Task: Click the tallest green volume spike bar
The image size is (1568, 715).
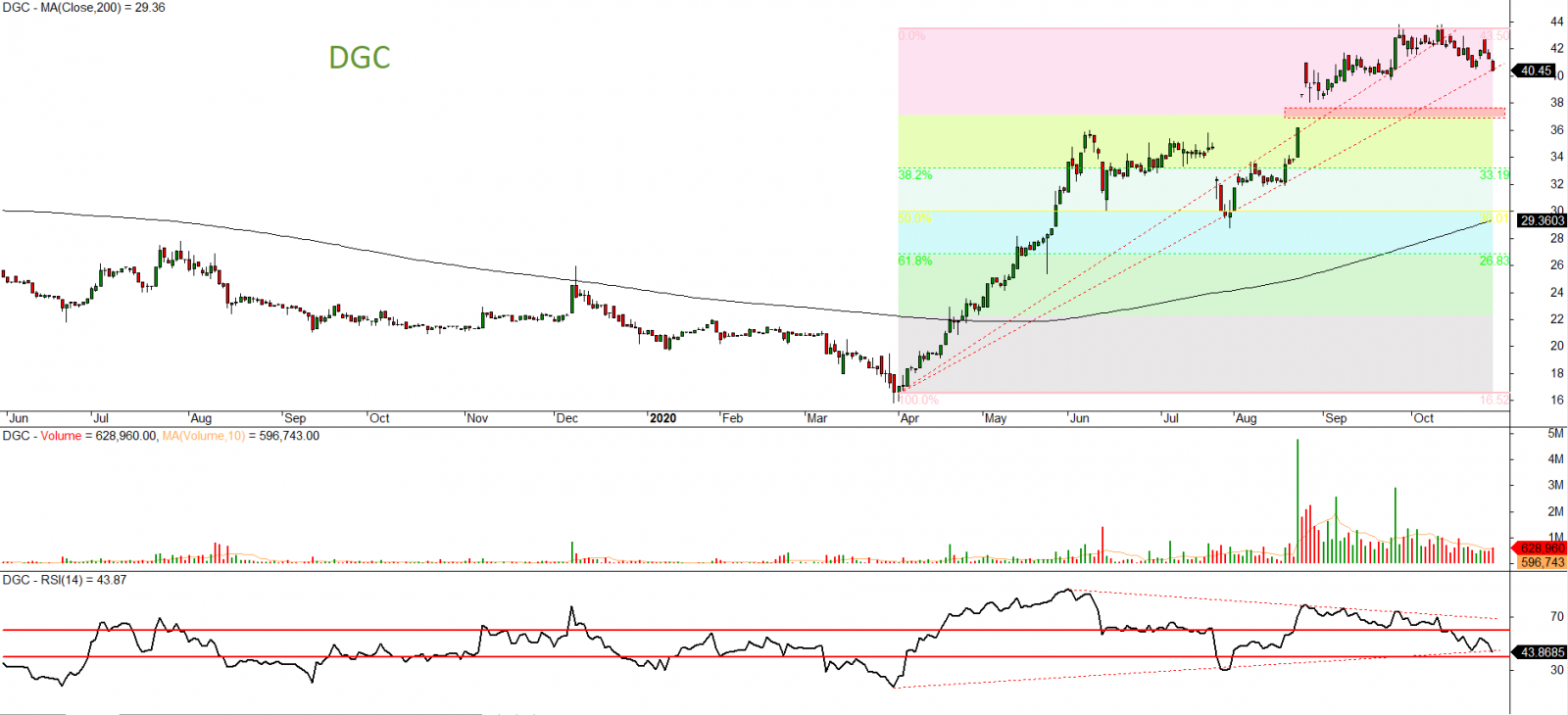Action: [x=1298, y=500]
